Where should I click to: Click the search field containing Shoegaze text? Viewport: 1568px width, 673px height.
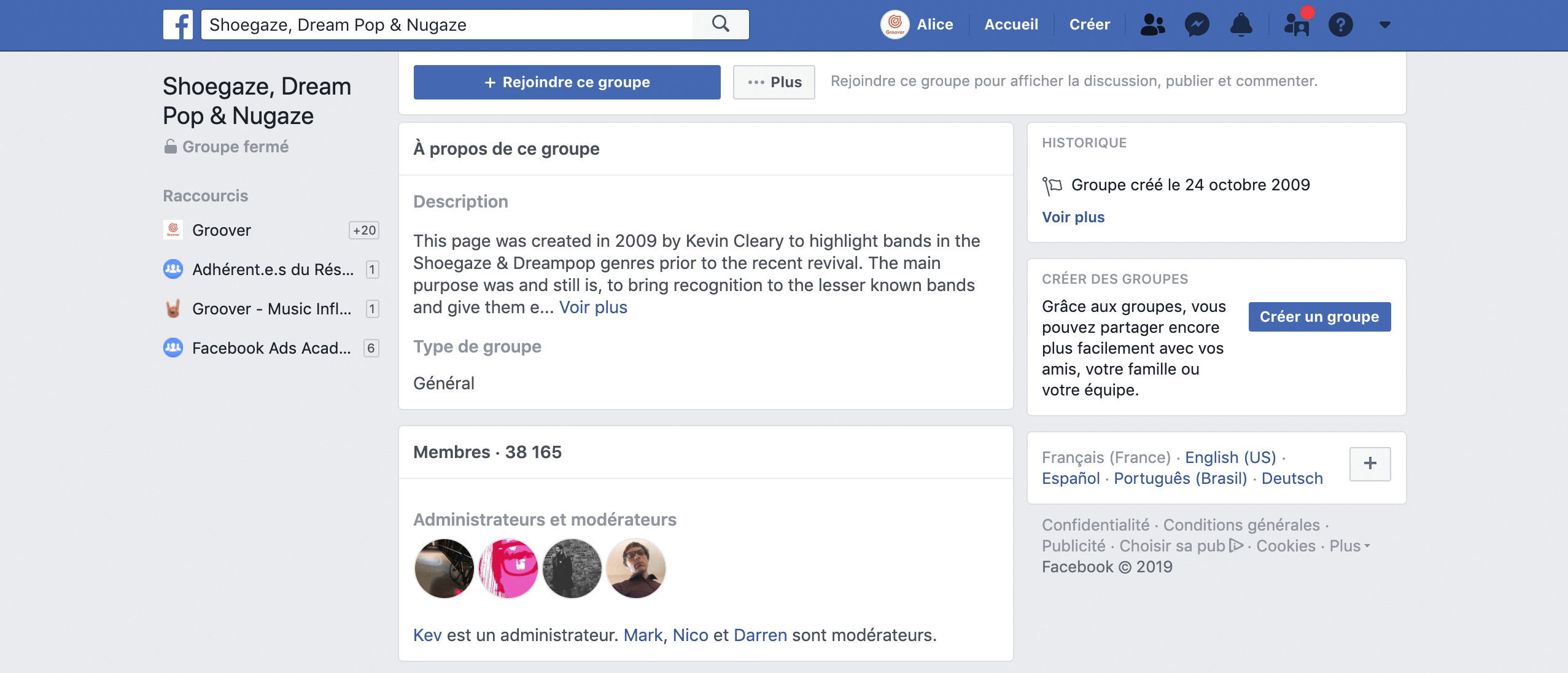click(447, 25)
